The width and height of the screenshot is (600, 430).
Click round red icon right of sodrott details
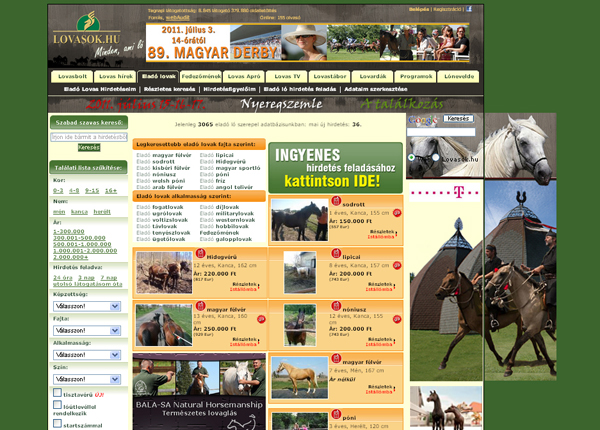pyautogui.click(x=397, y=213)
